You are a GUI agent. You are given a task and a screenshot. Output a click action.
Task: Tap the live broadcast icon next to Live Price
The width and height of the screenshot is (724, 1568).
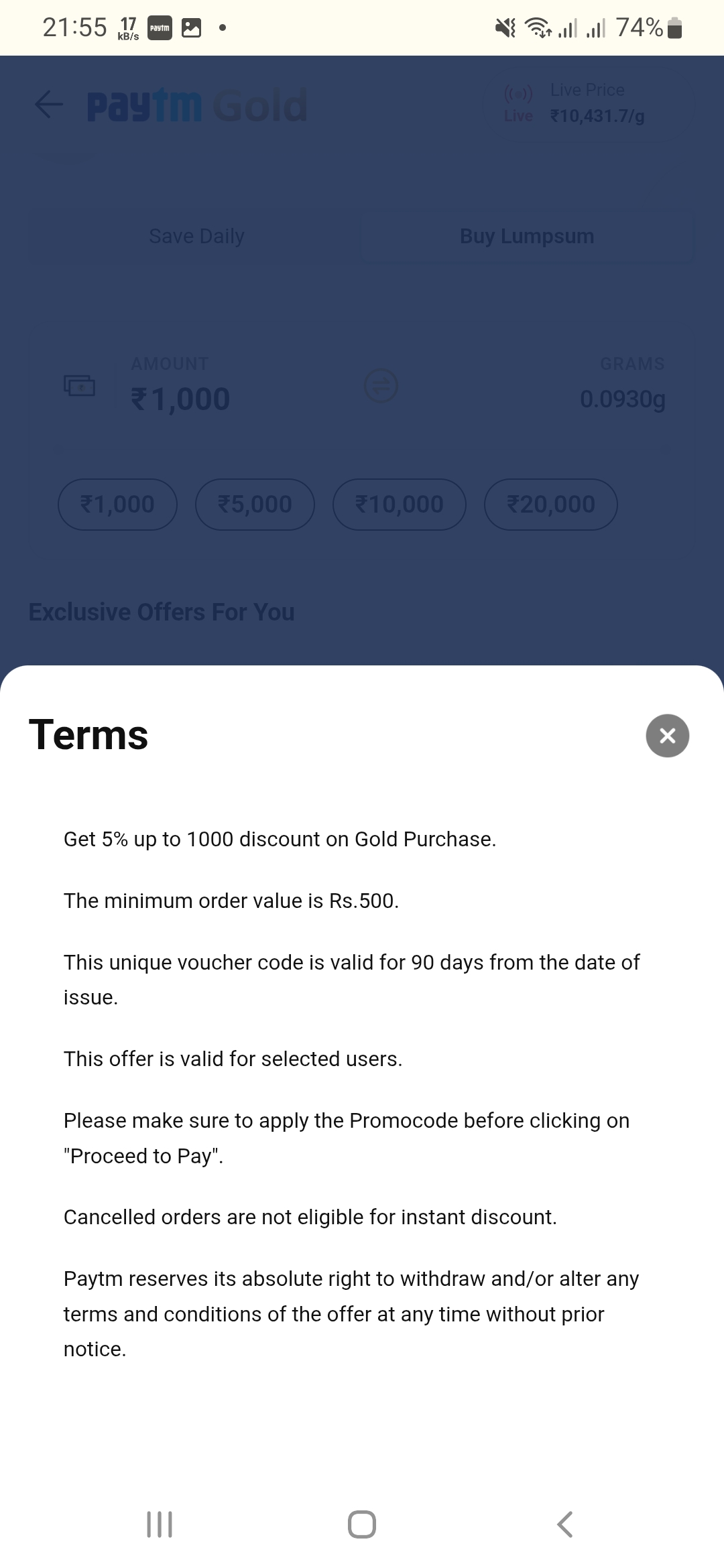coord(519,94)
